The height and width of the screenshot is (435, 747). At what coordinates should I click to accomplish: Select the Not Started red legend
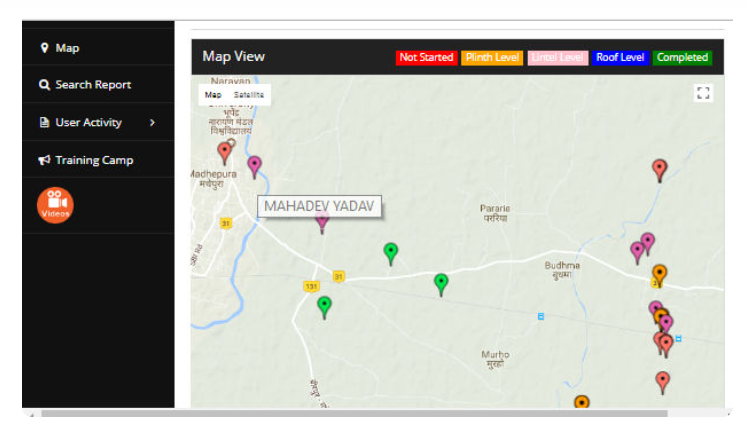[426, 58]
